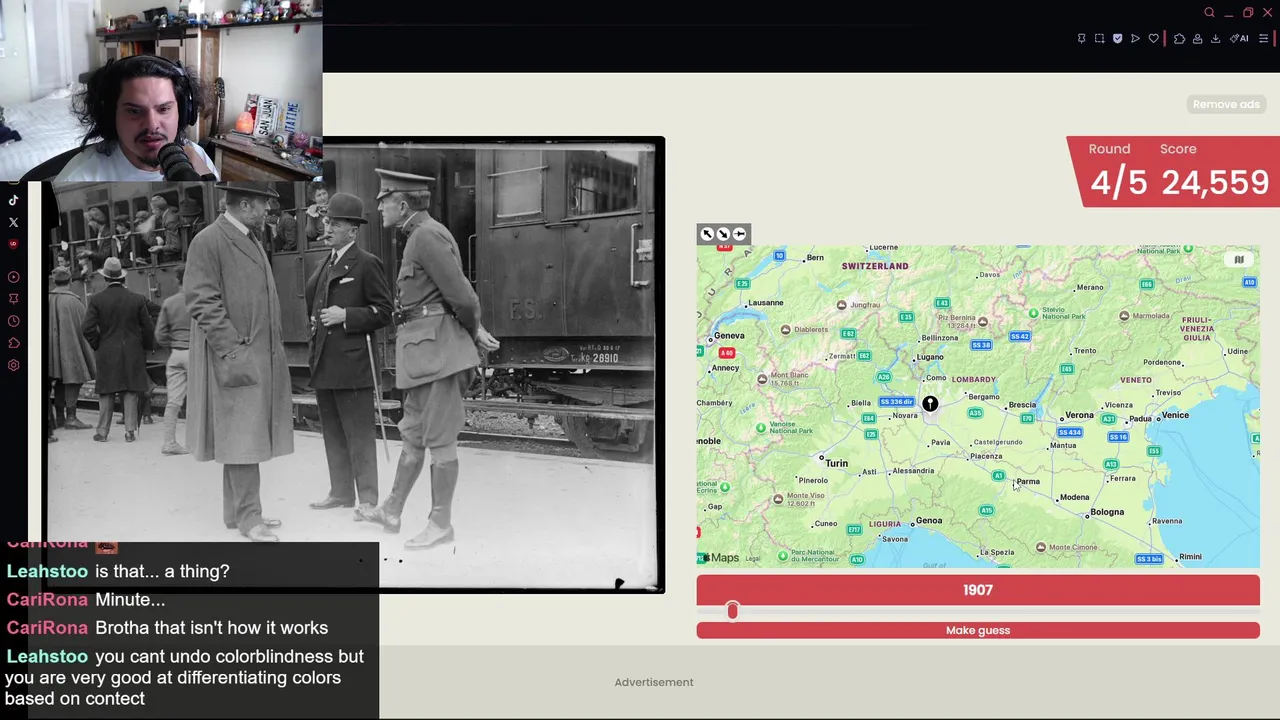Click Trento on the map

point(1085,351)
